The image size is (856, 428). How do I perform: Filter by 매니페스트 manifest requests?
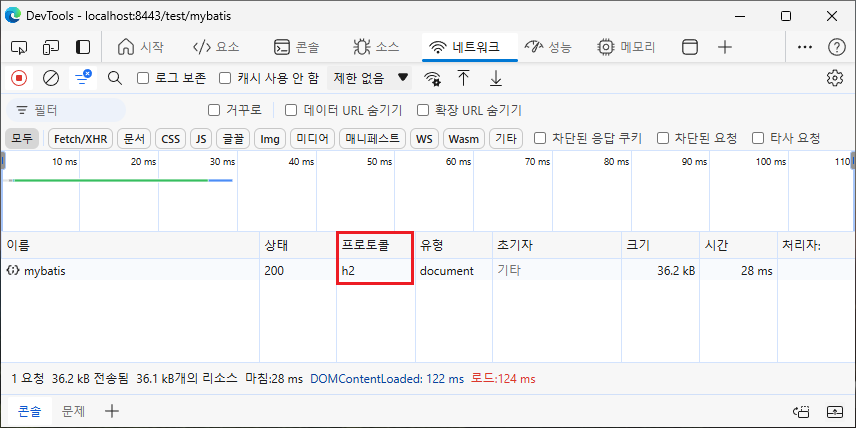coord(372,139)
